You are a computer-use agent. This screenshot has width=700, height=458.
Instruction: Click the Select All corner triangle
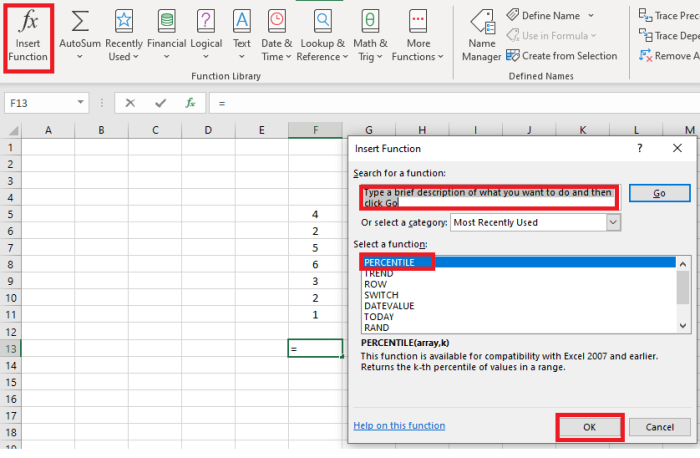click(13, 130)
